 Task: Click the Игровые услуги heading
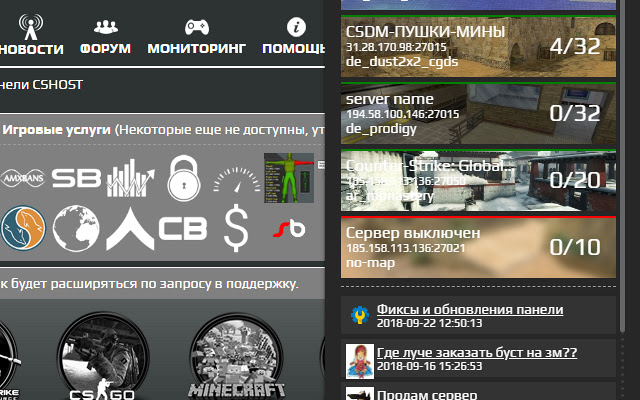pyautogui.click(x=57, y=130)
